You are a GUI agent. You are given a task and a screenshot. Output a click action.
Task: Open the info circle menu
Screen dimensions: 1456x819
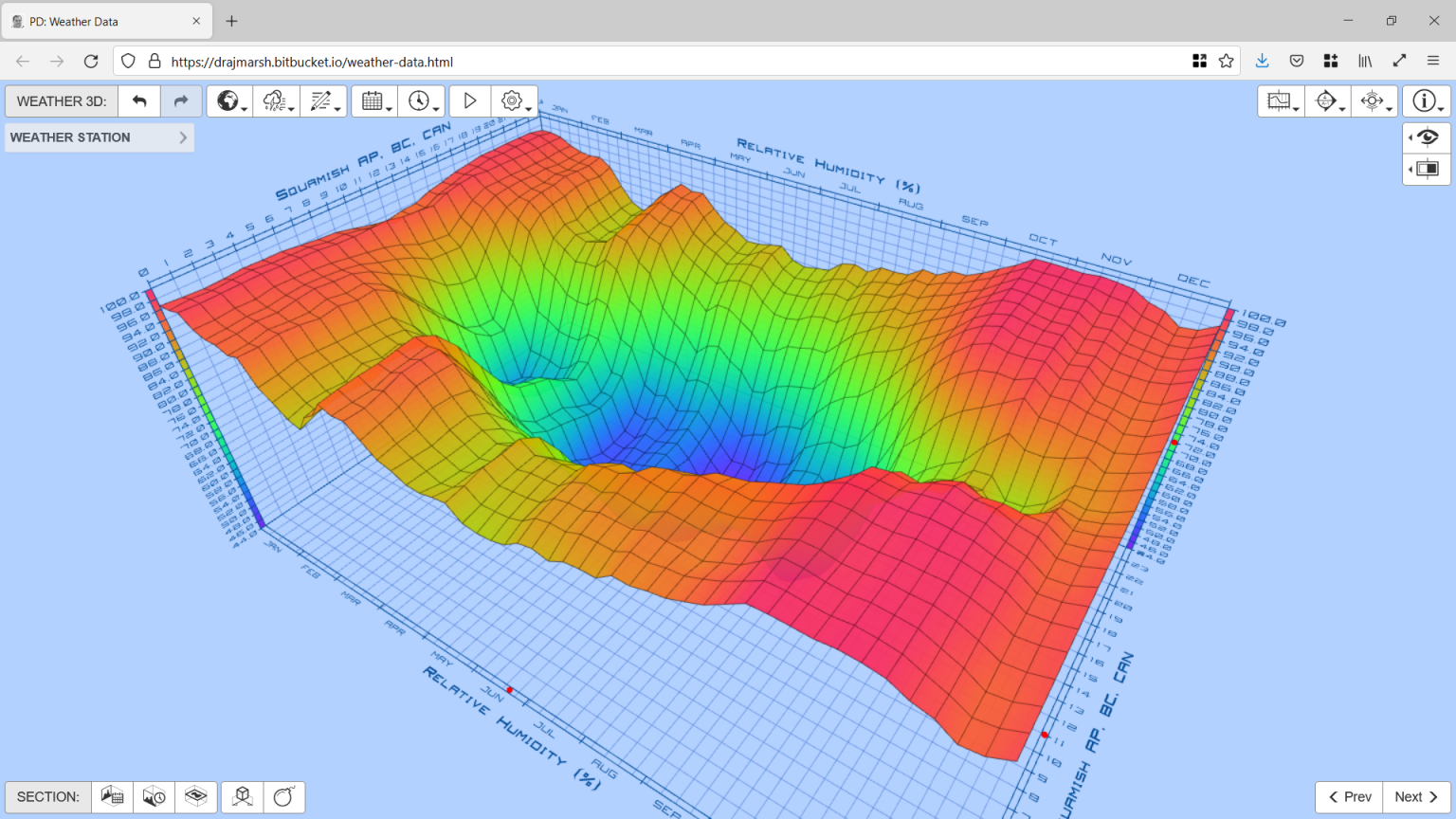1426,101
